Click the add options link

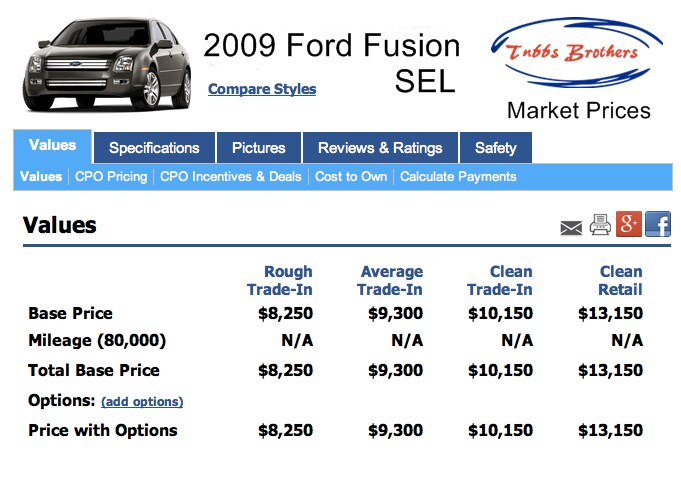coord(142,402)
